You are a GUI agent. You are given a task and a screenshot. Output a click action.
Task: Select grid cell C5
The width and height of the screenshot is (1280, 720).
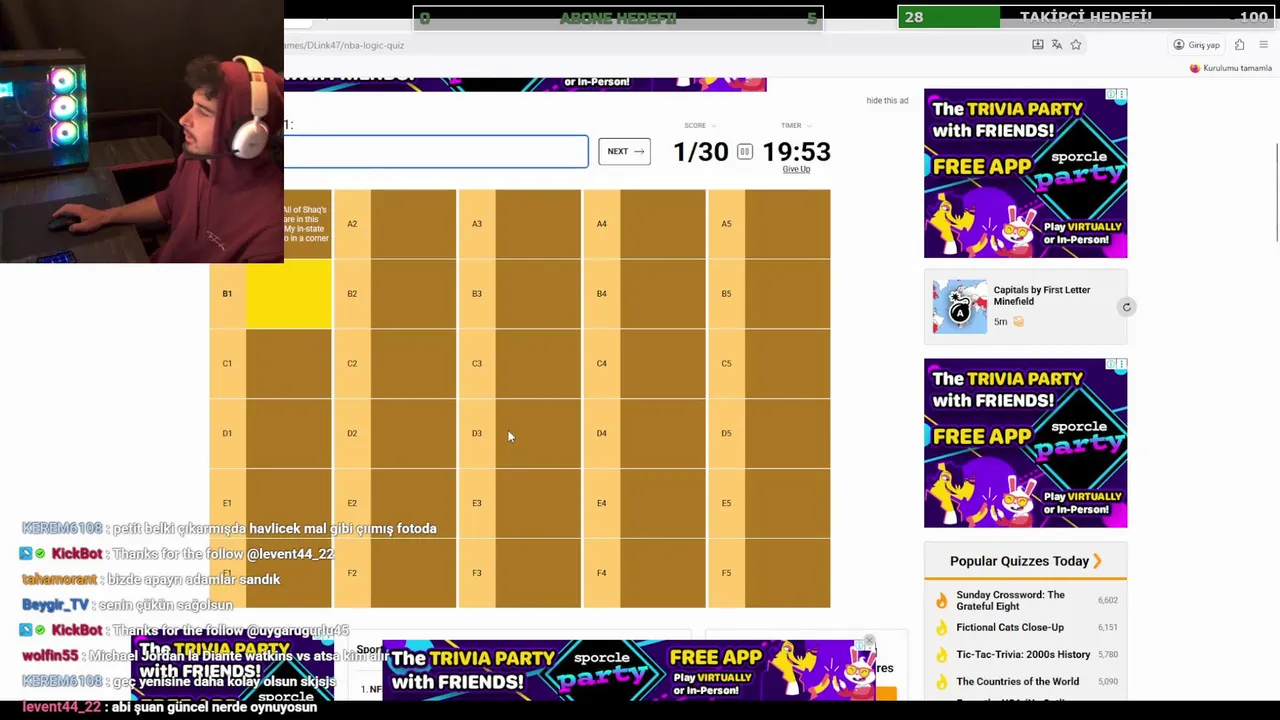(x=769, y=364)
